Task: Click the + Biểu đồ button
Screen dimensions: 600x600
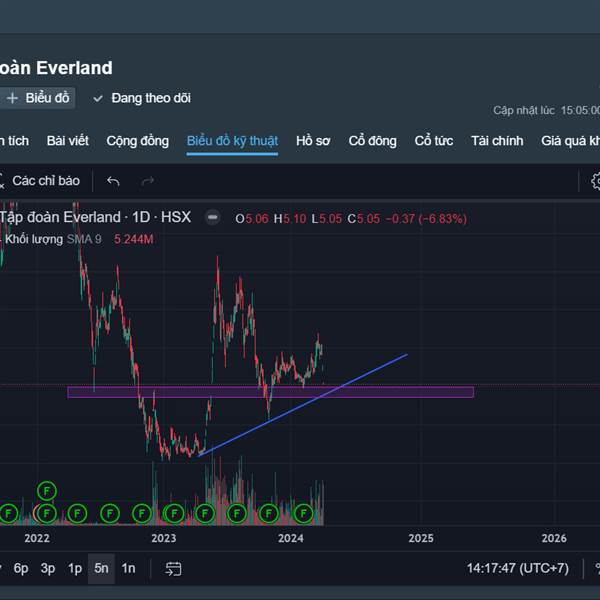Action: (x=38, y=98)
